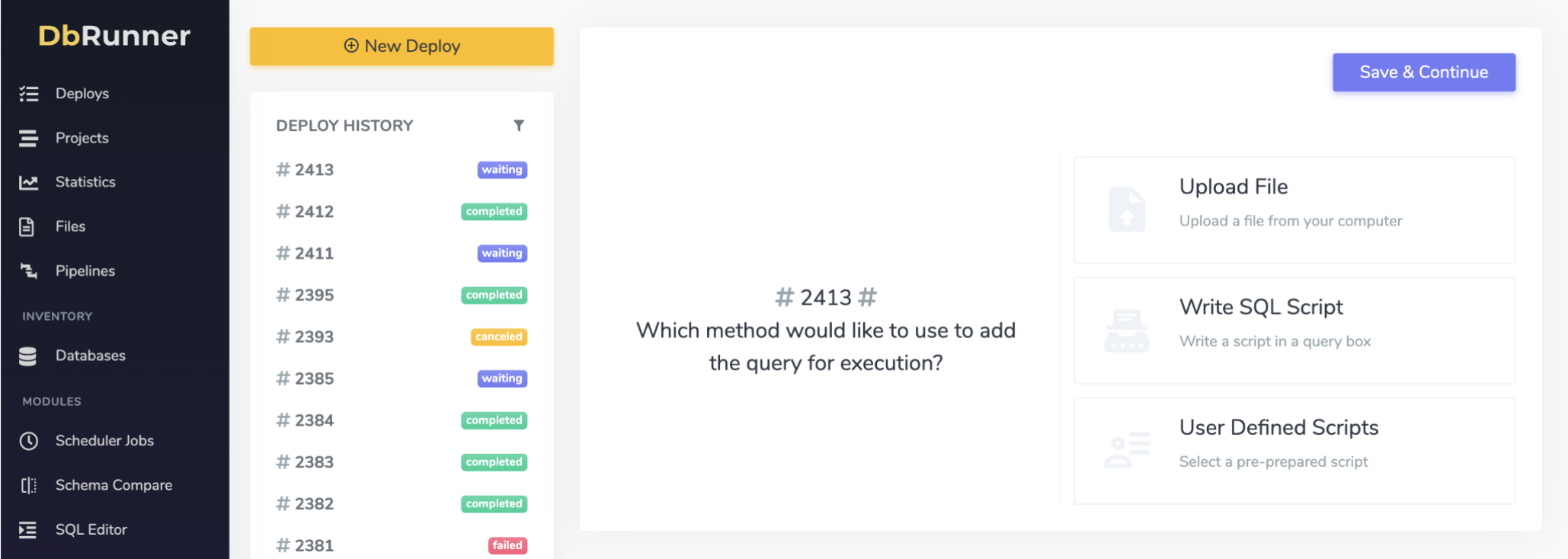The width and height of the screenshot is (1568, 559).
Task: Click Save & Continue button
Action: pyautogui.click(x=1423, y=72)
